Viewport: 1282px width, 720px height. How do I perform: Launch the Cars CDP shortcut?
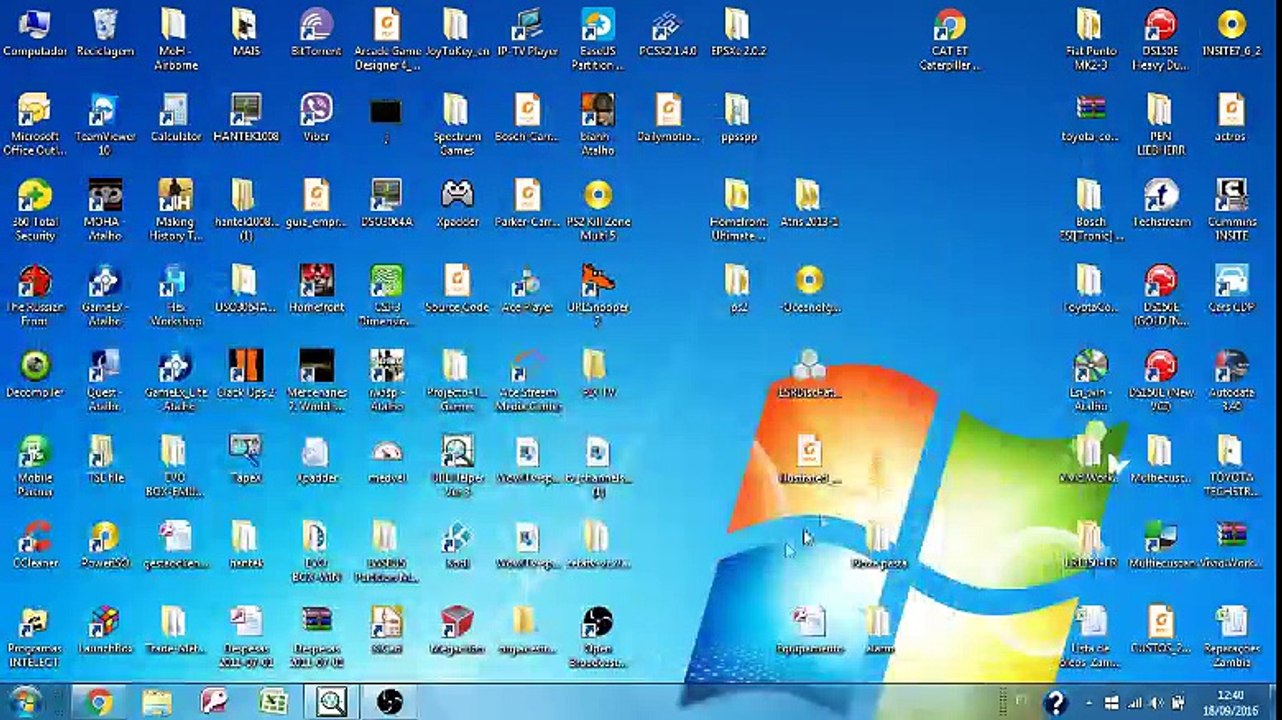[x=1231, y=289]
